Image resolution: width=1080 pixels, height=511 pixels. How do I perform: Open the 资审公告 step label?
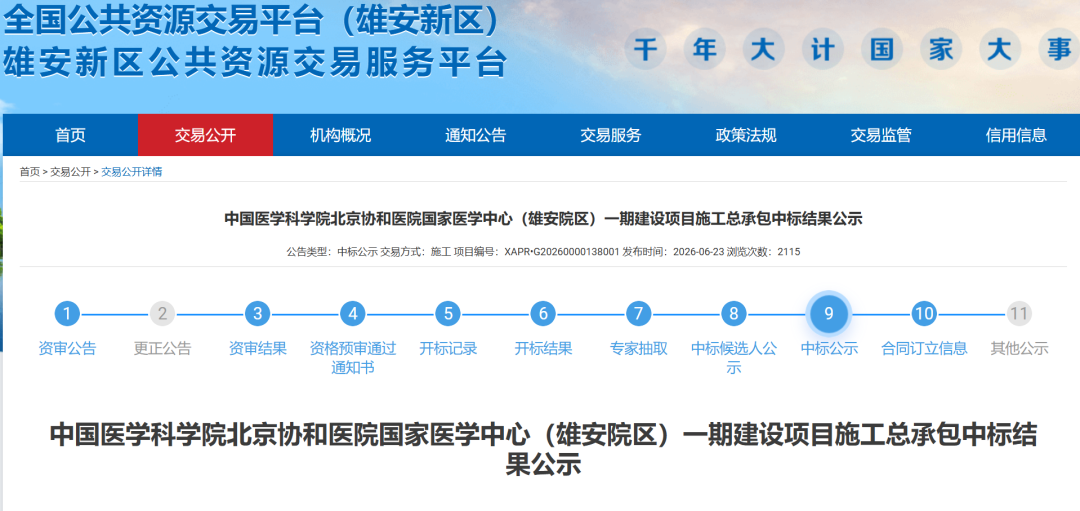point(67,348)
